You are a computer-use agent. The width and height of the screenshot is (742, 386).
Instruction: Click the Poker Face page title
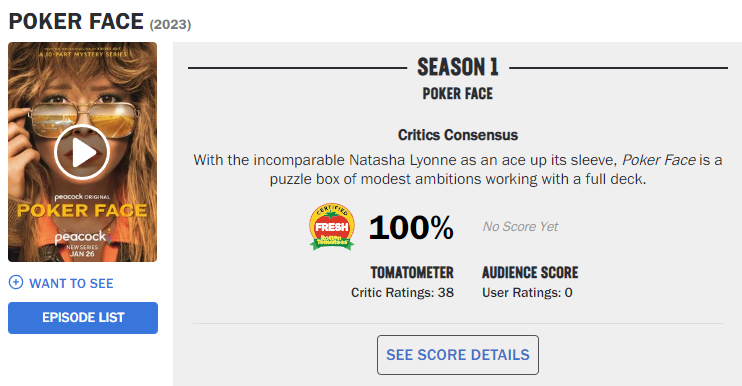point(76,21)
